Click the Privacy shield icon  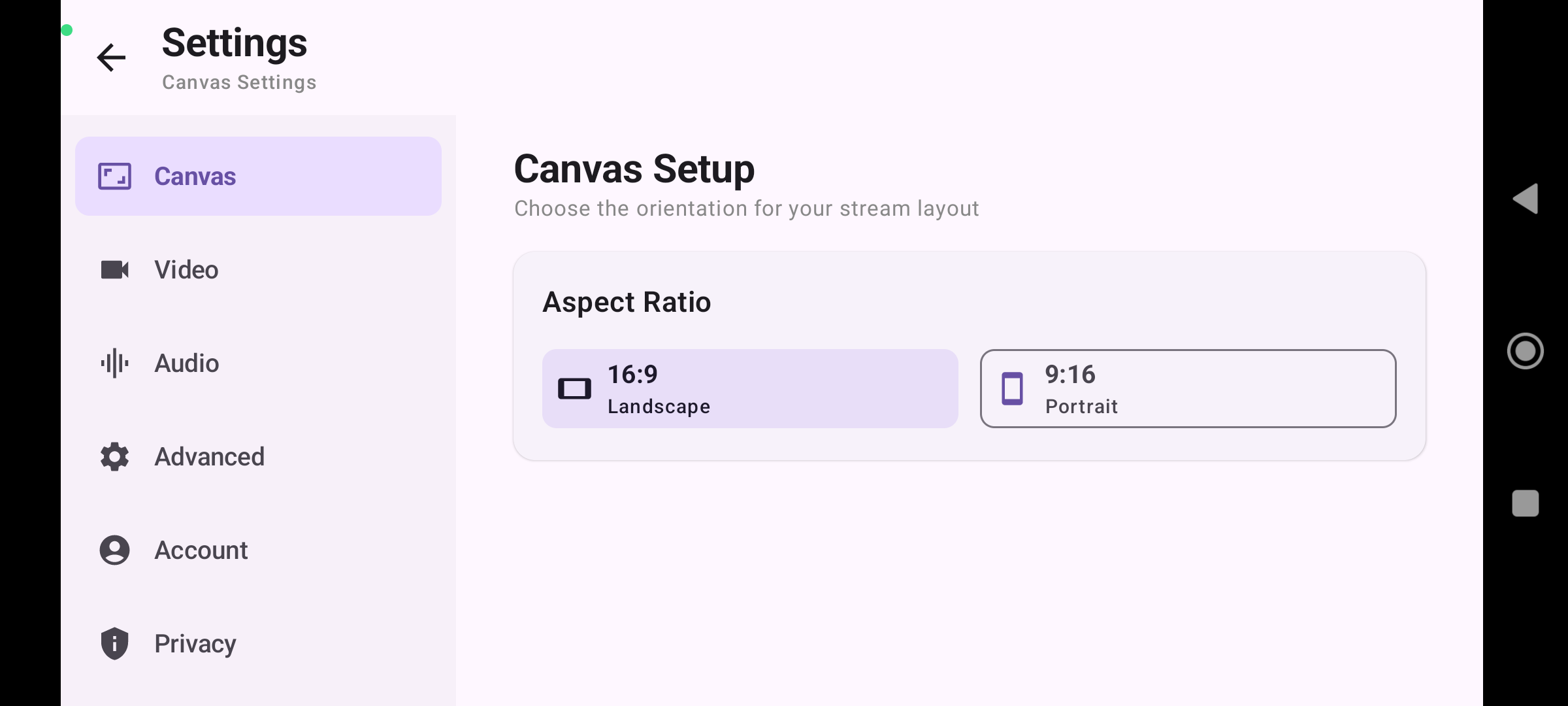click(x=114, y=643)
